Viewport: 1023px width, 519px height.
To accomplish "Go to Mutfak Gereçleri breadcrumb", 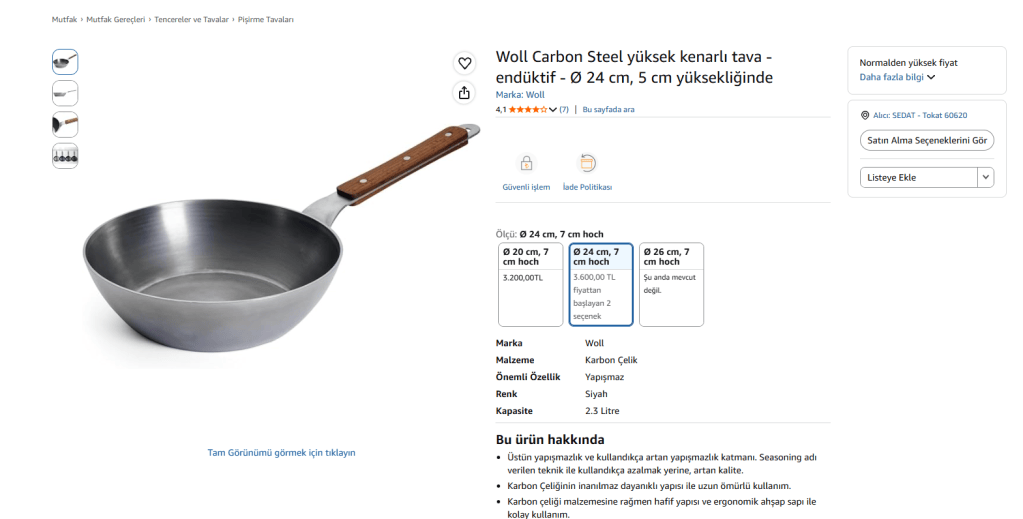I will pos(115,20).
